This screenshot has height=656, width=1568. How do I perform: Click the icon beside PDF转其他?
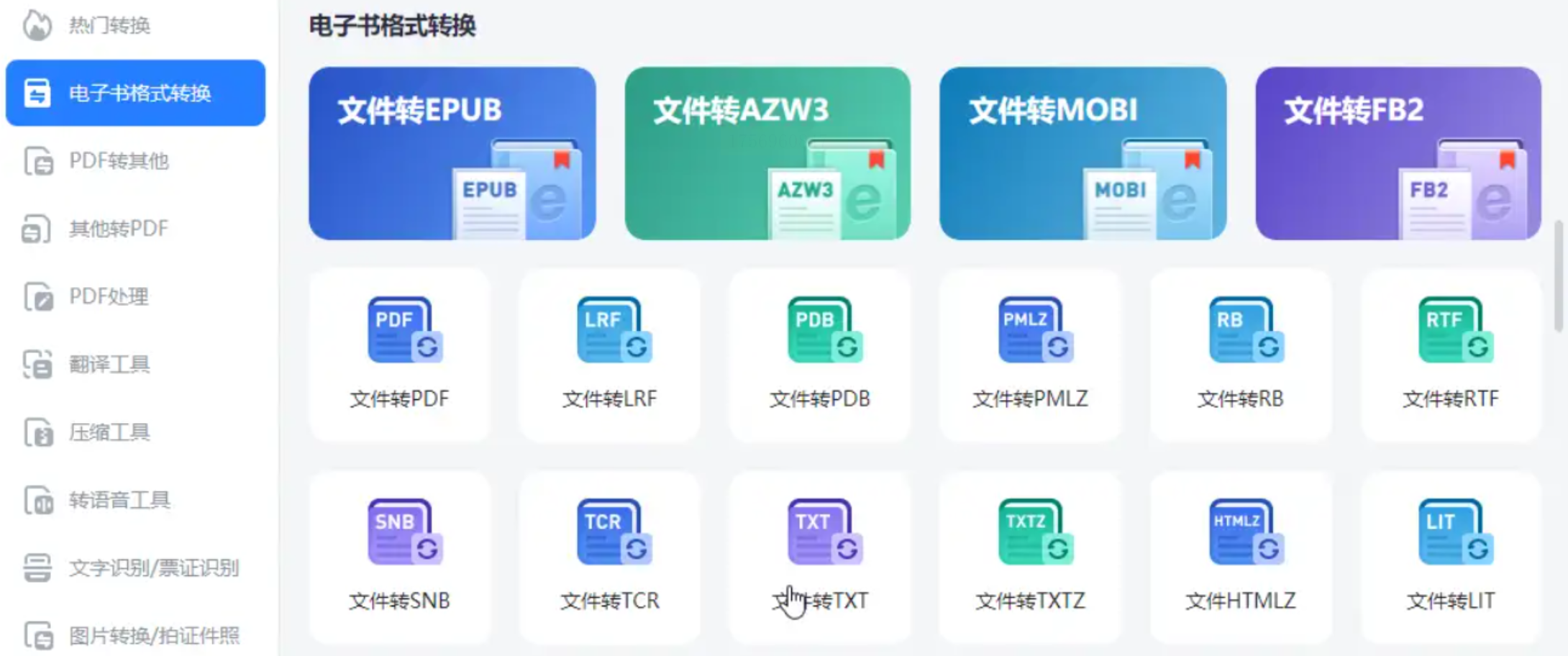pos(38,161)
